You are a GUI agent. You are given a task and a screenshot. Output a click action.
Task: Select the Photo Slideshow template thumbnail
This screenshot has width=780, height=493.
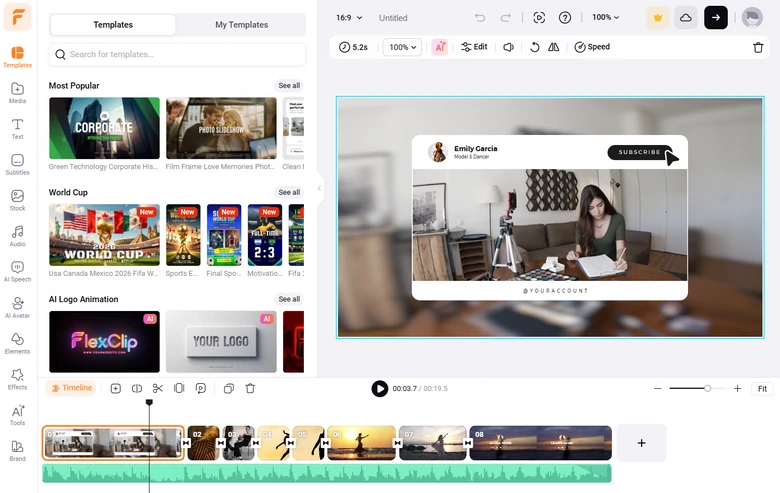click(x=221, y=128)
